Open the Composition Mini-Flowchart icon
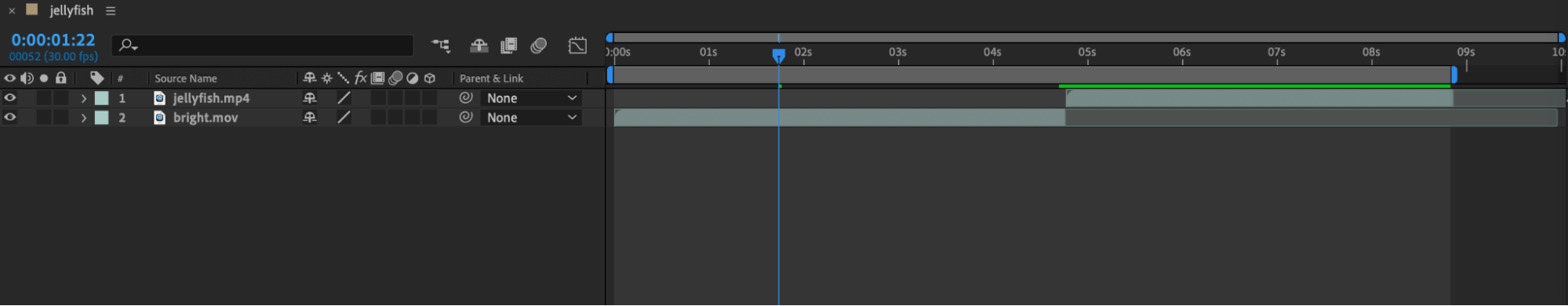 tap(441, 46)
